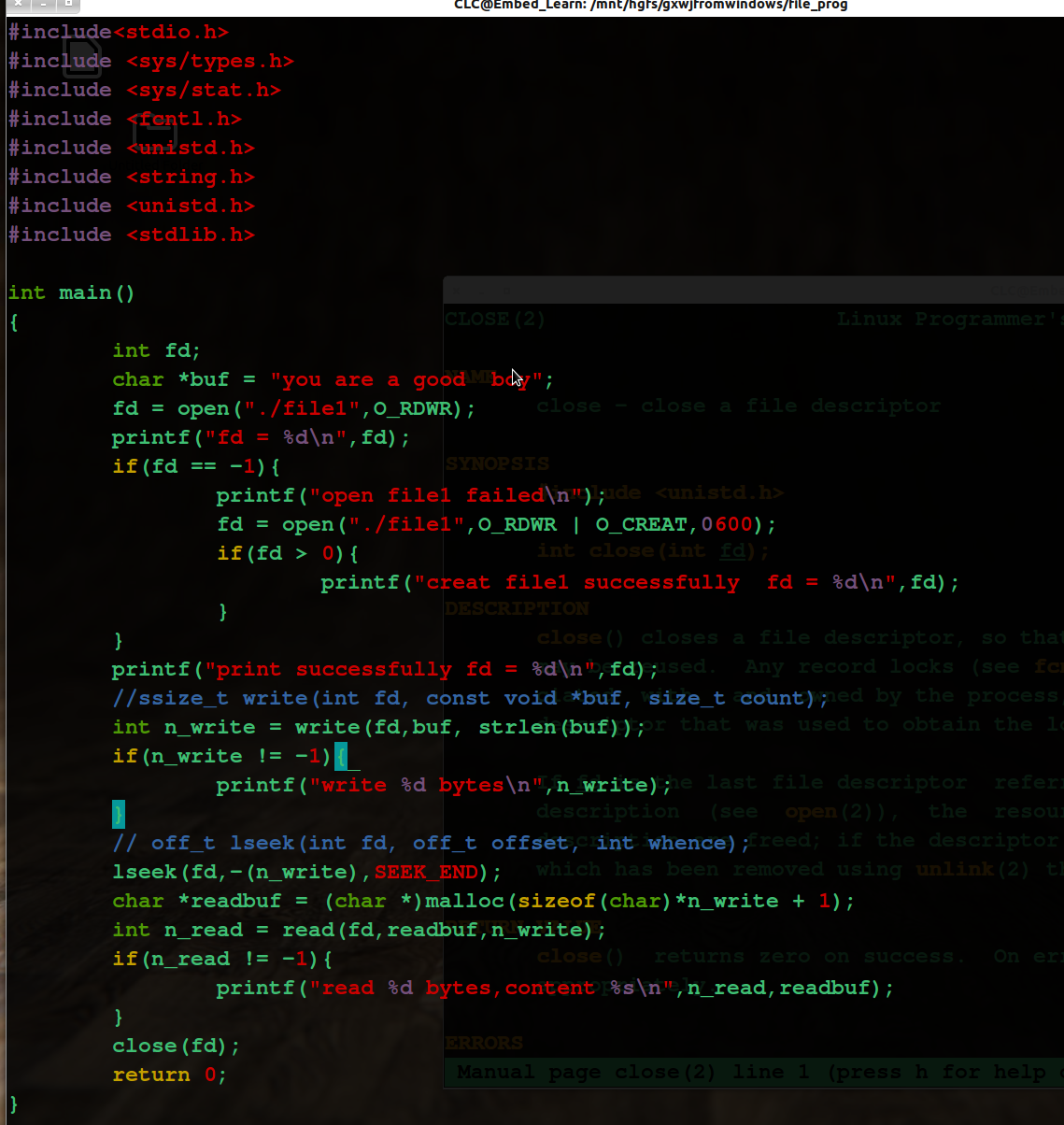Click the "read %d bytes,content" printf line

point(555,988)
